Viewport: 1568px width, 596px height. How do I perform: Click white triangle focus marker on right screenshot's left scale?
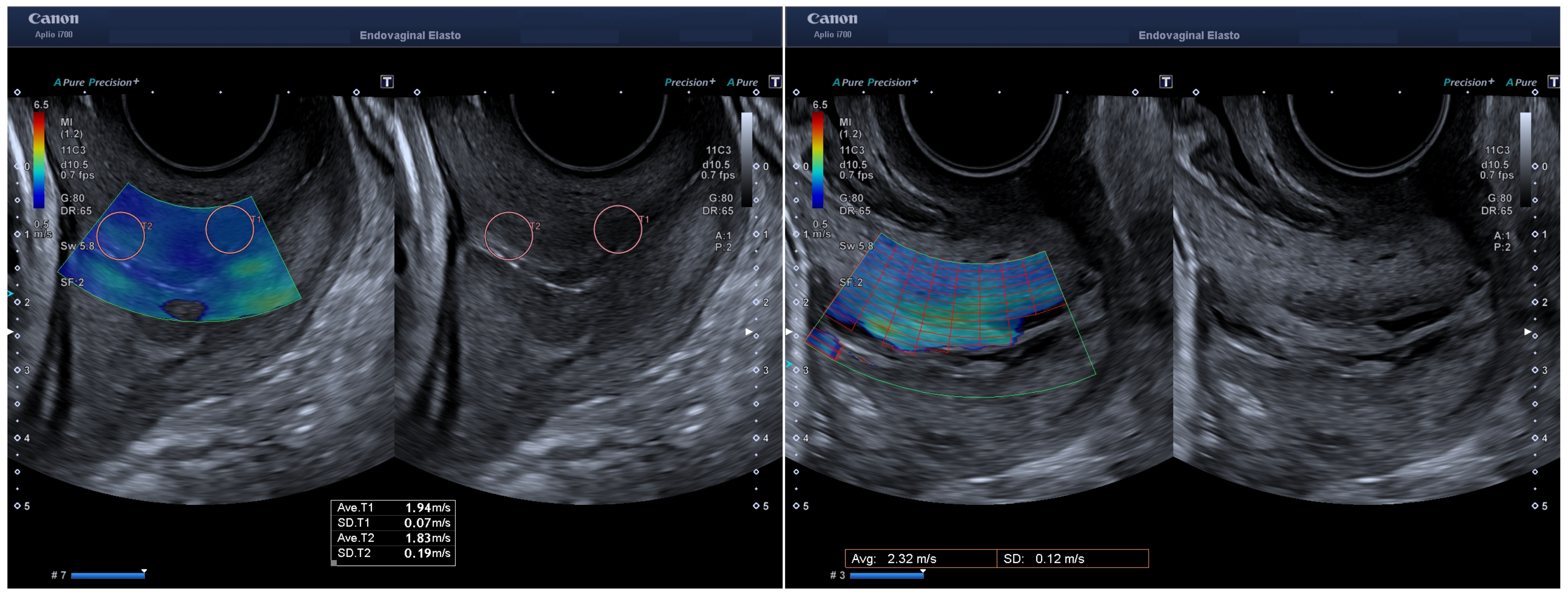coord(789,332)
